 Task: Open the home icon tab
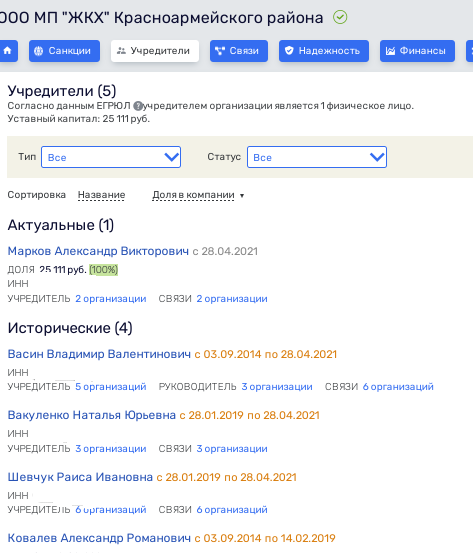pos(8,51)
